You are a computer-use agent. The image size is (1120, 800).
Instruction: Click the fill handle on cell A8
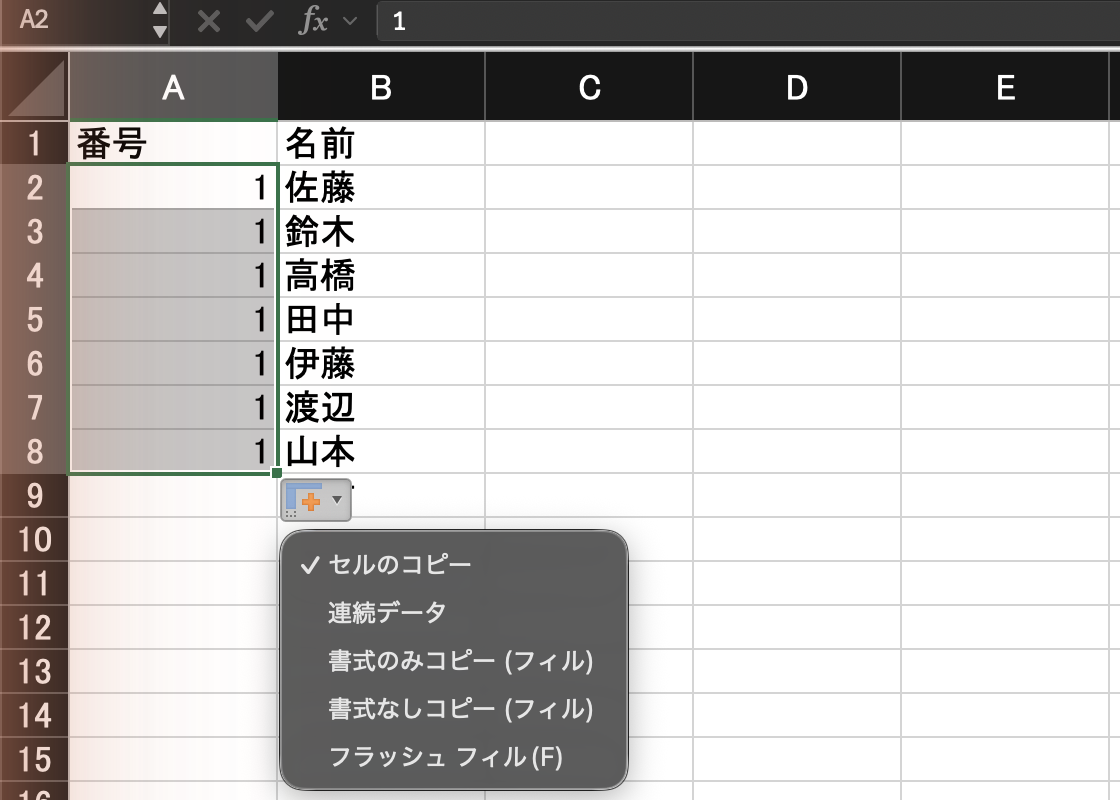point(276,473)
